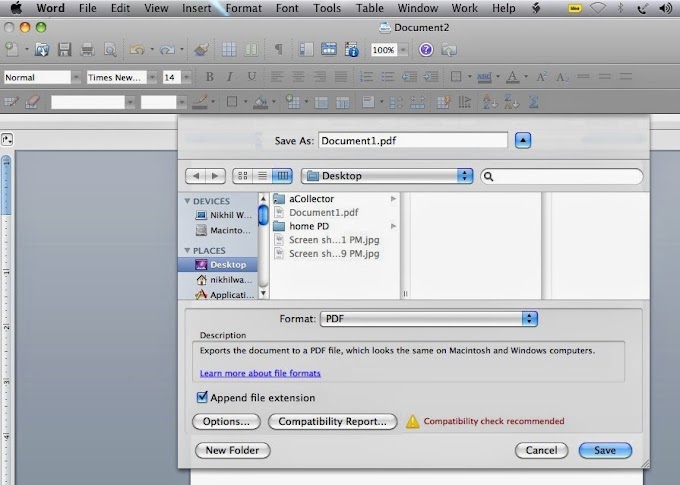Open the Normal style dropdown

click(x=76, y=78)
